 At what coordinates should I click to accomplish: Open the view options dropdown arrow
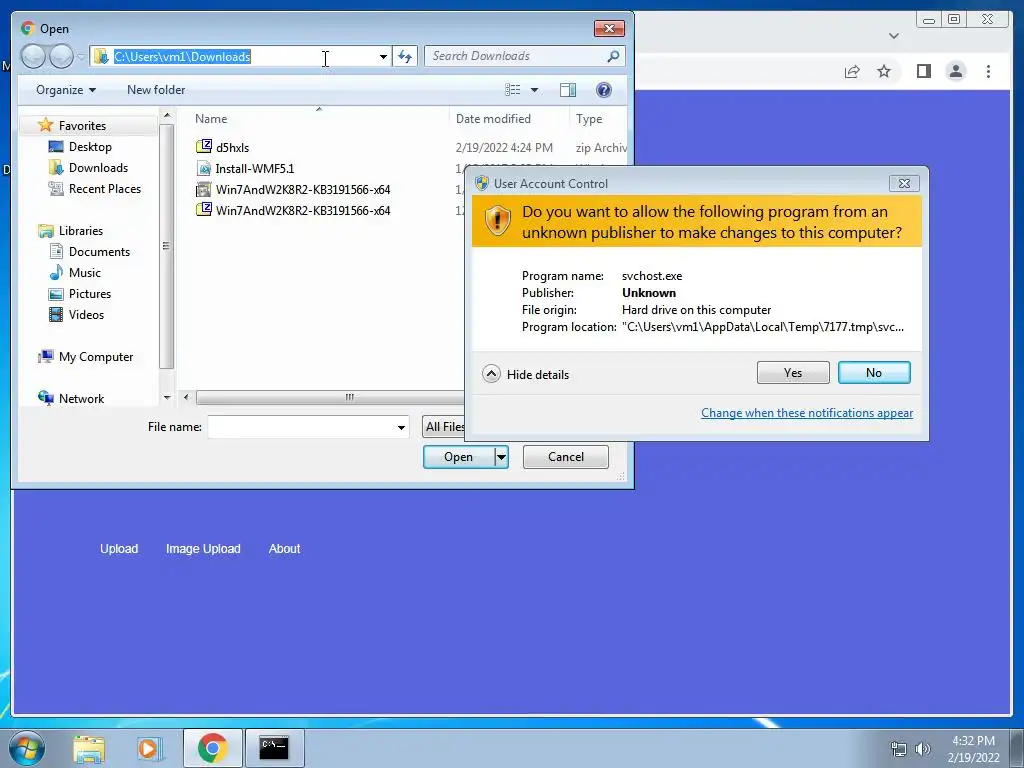tap(534, 90)
